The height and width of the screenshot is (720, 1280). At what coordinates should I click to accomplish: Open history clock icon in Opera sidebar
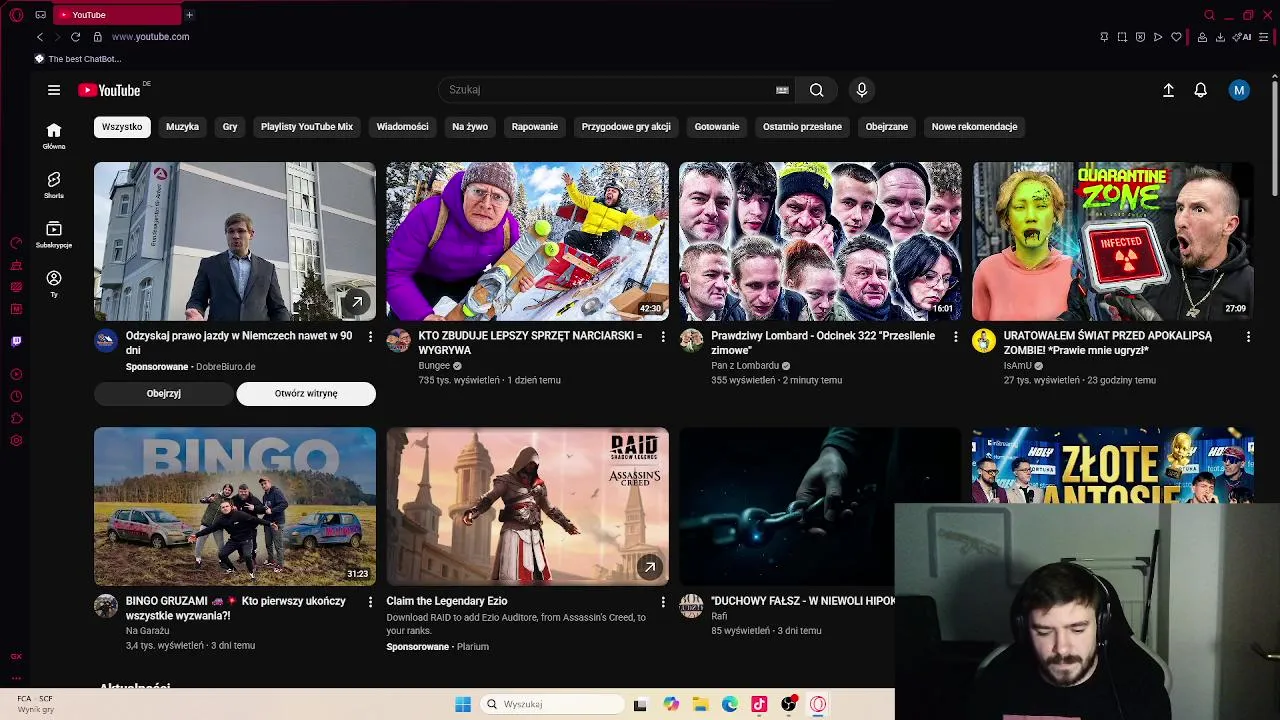coord(16,397)
